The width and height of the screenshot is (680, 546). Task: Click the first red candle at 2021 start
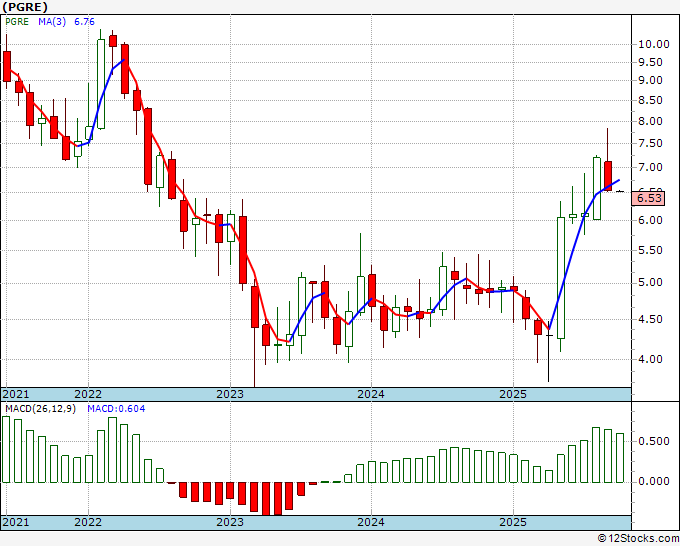click(7, 66)
